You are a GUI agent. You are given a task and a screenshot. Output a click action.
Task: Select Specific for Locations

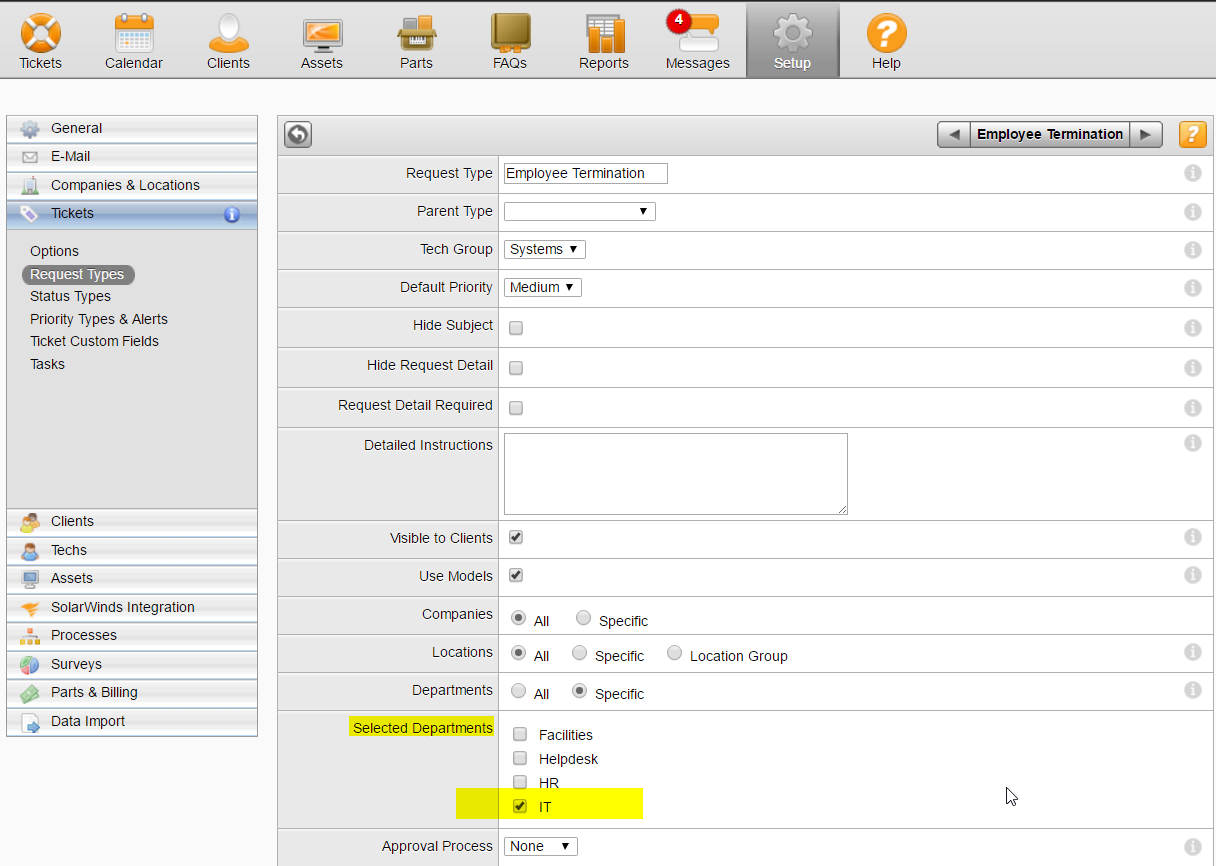[x=579, y=653]
